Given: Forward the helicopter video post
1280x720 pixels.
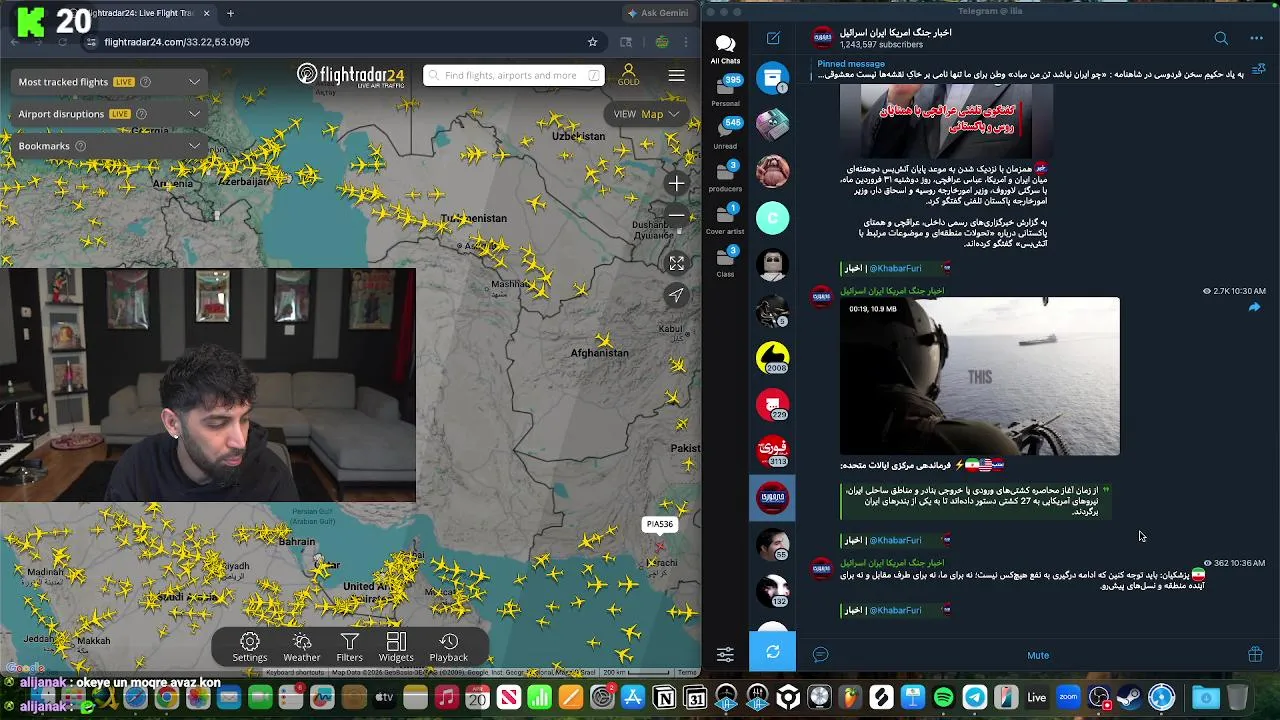Looking at the screenshot, I should tap(1254, 308).
